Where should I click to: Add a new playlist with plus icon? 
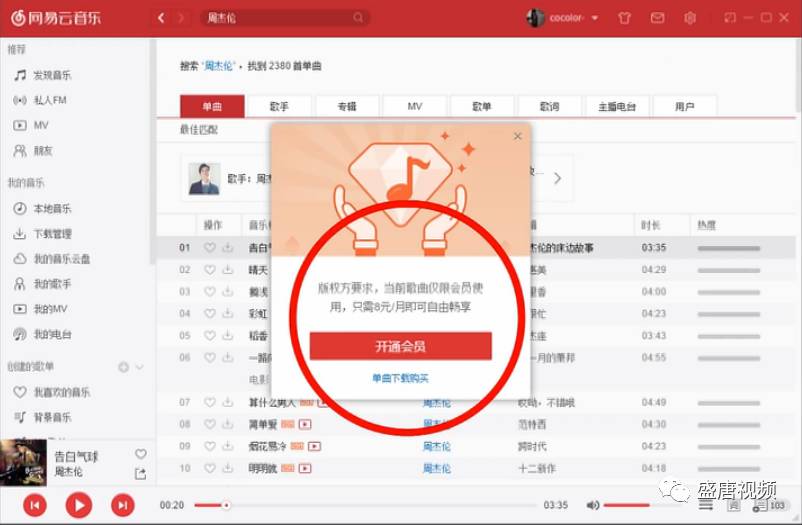click(123, 367)
